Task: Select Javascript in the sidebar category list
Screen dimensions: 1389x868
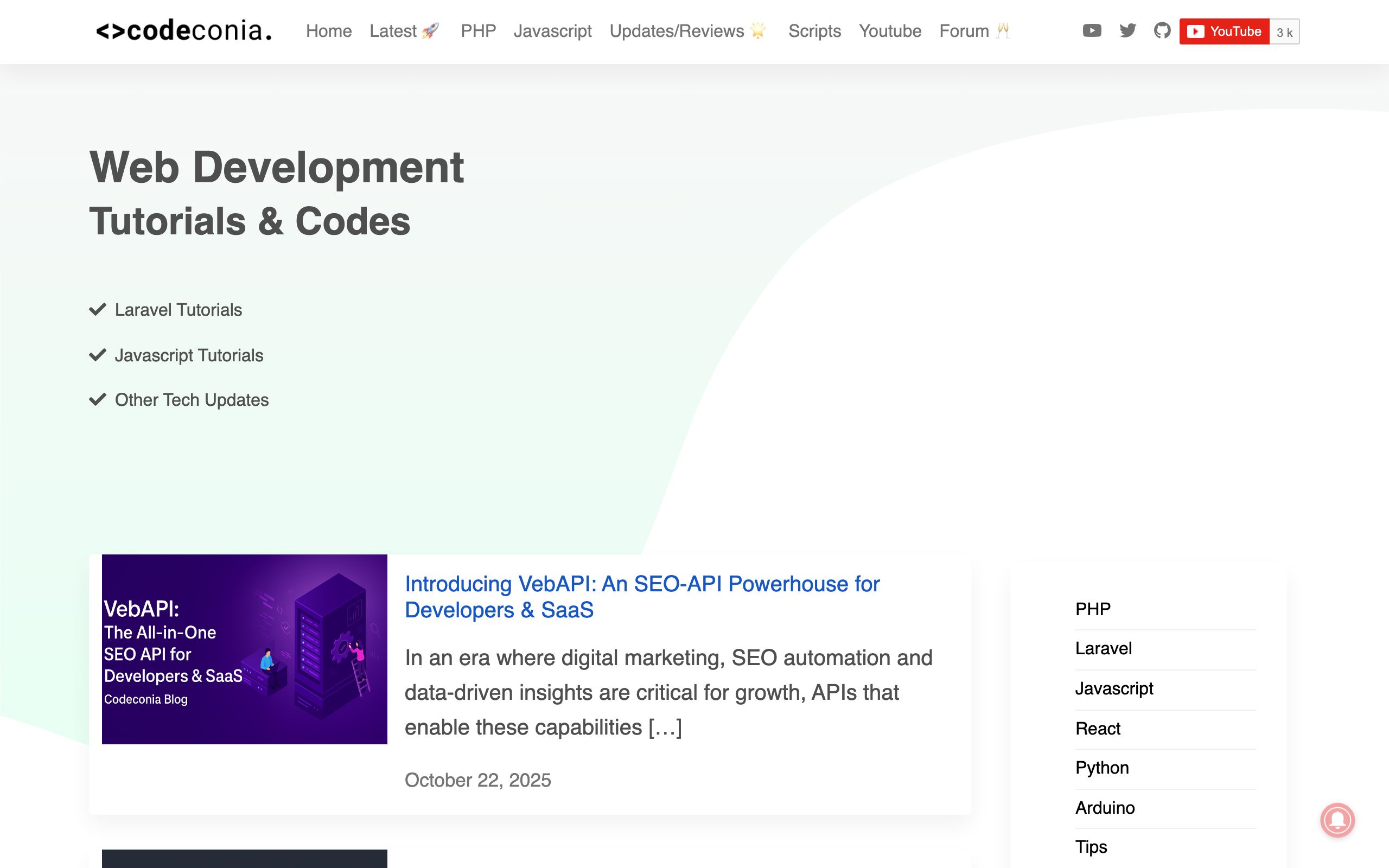Action: pyautogui.click(x=1114, y=688)
